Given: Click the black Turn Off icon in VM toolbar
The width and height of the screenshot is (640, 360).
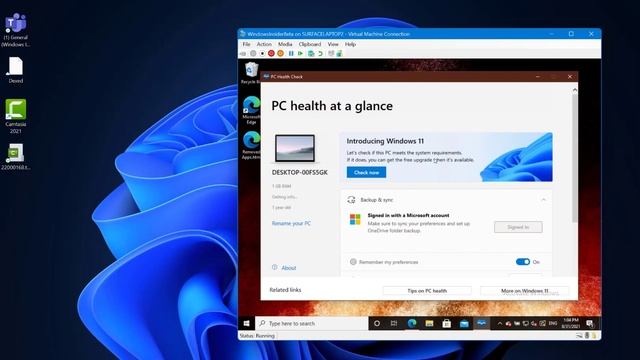Looking at the screenshot, I should coord(262,53).
